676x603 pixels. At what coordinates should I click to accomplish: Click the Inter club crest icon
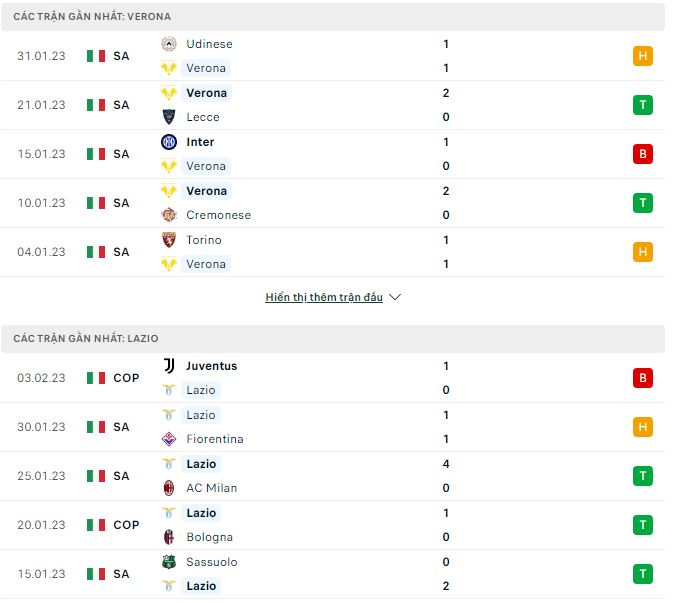(x=169, y=142)
